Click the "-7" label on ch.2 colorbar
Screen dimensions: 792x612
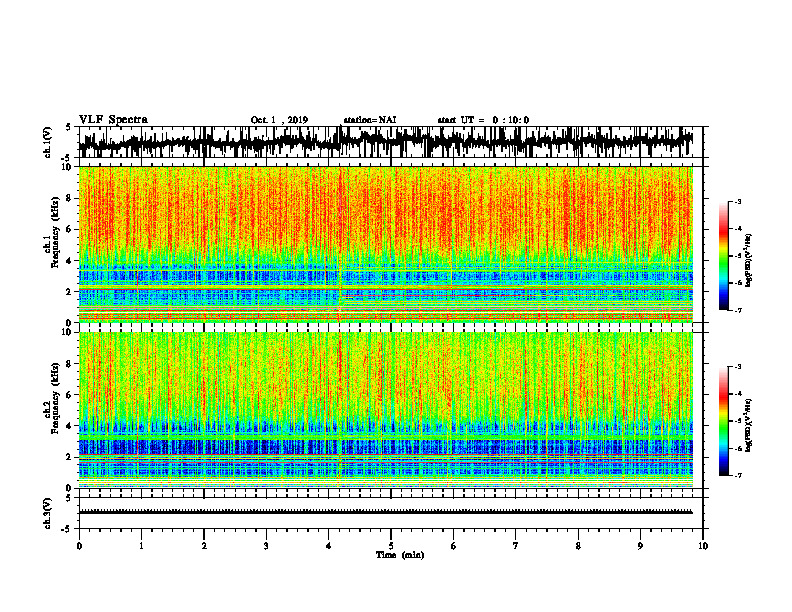(738, 475)
